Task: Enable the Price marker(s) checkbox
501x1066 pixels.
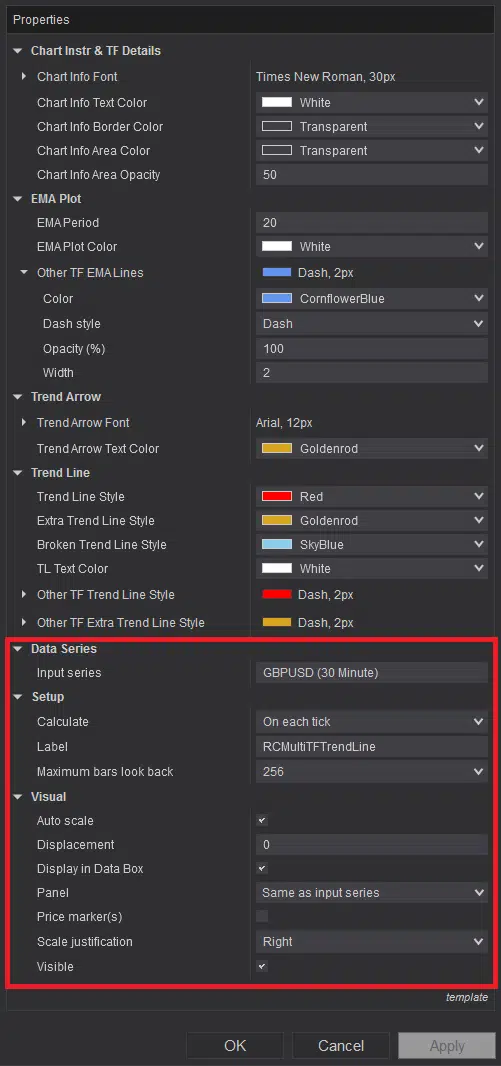Action: (x=262, y=916)
